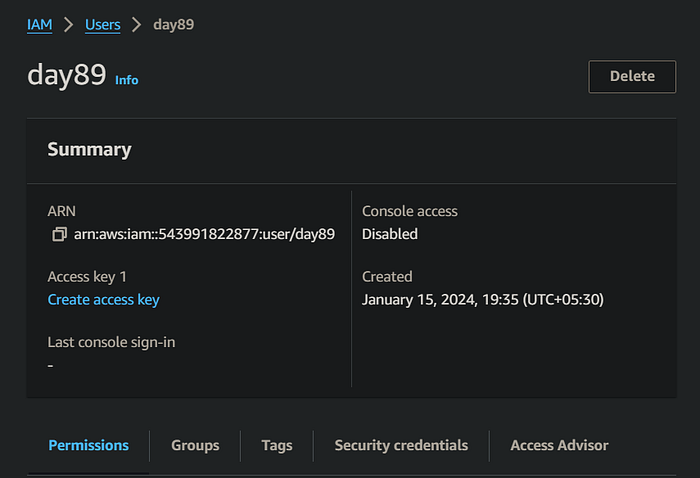Click the chevron after Users in breadcrumb
Screen dimensions: 700x478
point(137,24)
